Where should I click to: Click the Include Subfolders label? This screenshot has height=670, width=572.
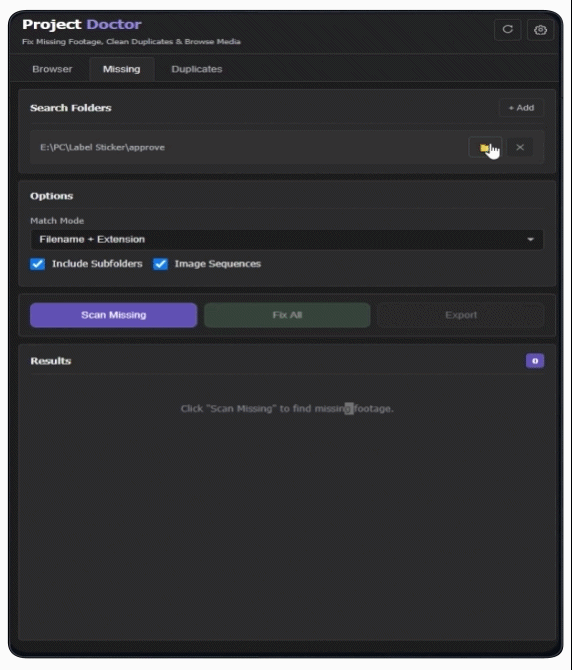point(97,264)
